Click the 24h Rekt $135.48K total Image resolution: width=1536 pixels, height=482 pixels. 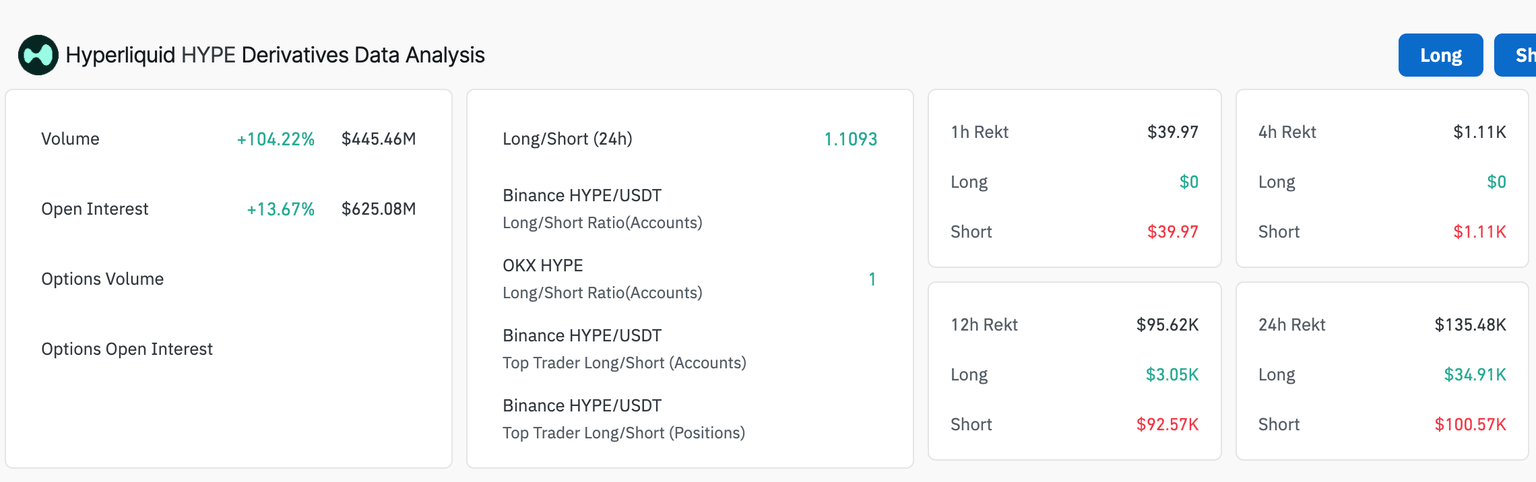click(x=1470, y=325)
